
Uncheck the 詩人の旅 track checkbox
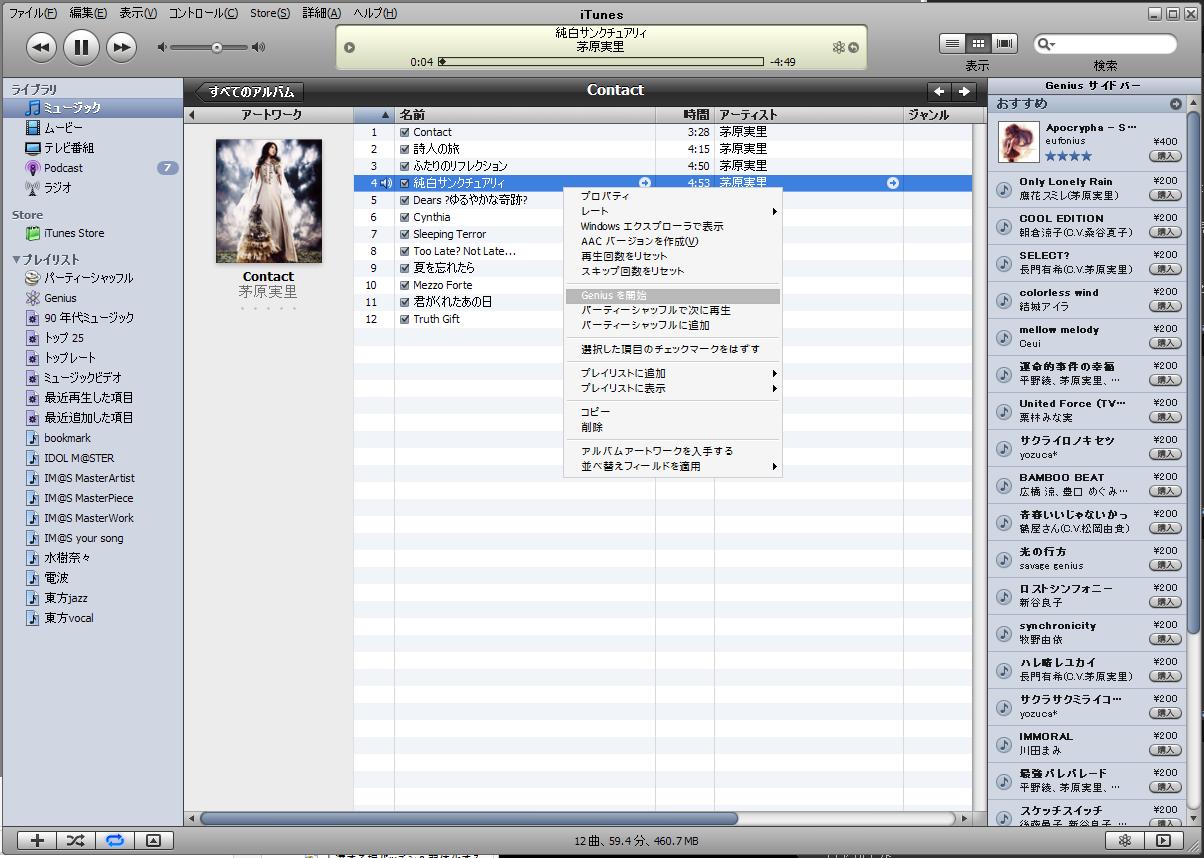coord(404,149)
